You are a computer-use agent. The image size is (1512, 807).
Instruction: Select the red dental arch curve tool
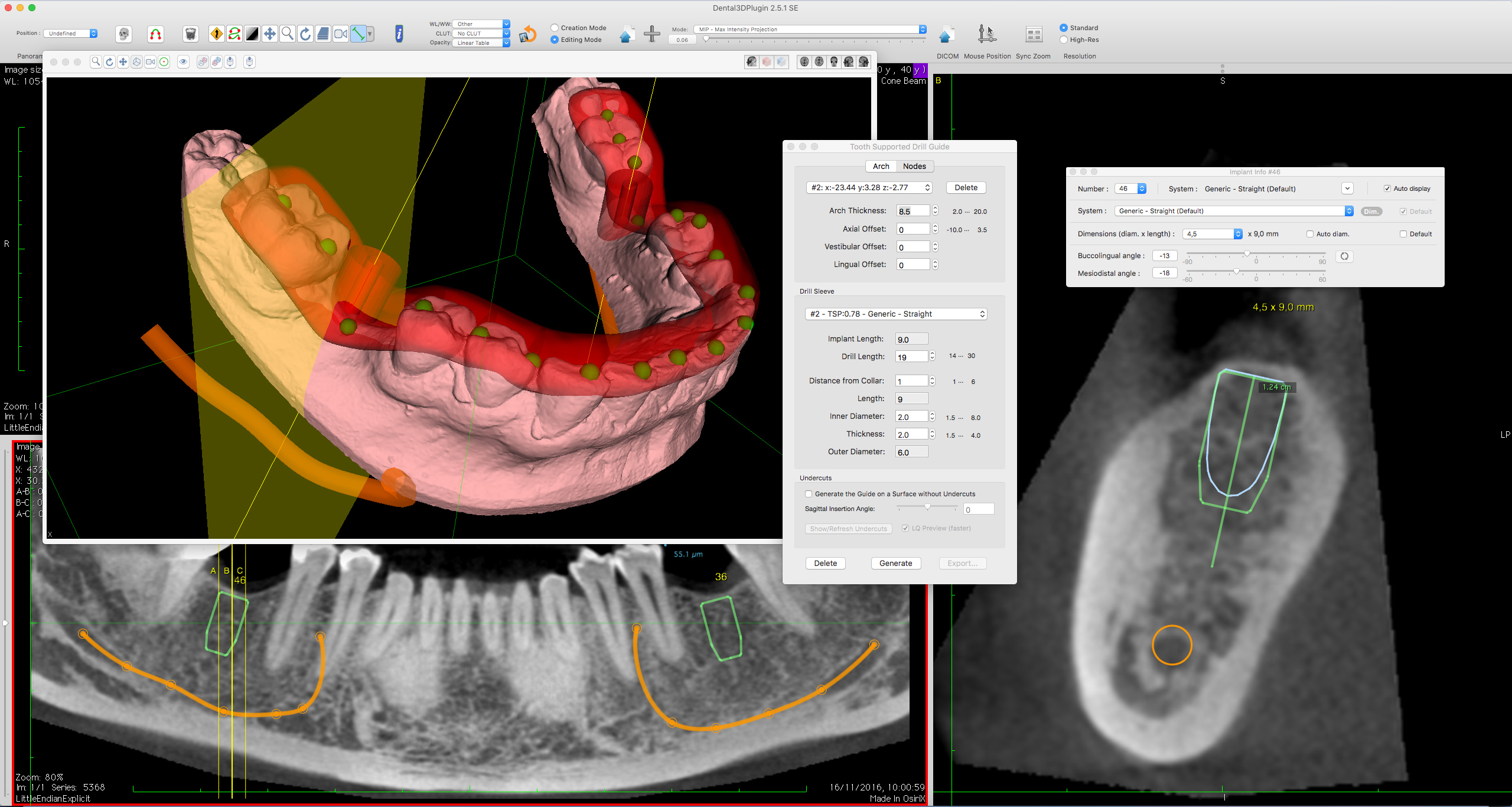point(155,34)
